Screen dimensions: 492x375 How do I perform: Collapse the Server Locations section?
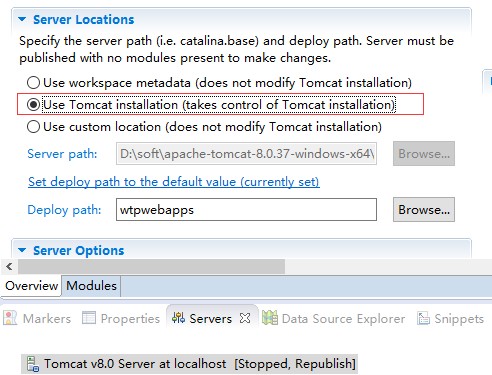click(x=22, y=19)
